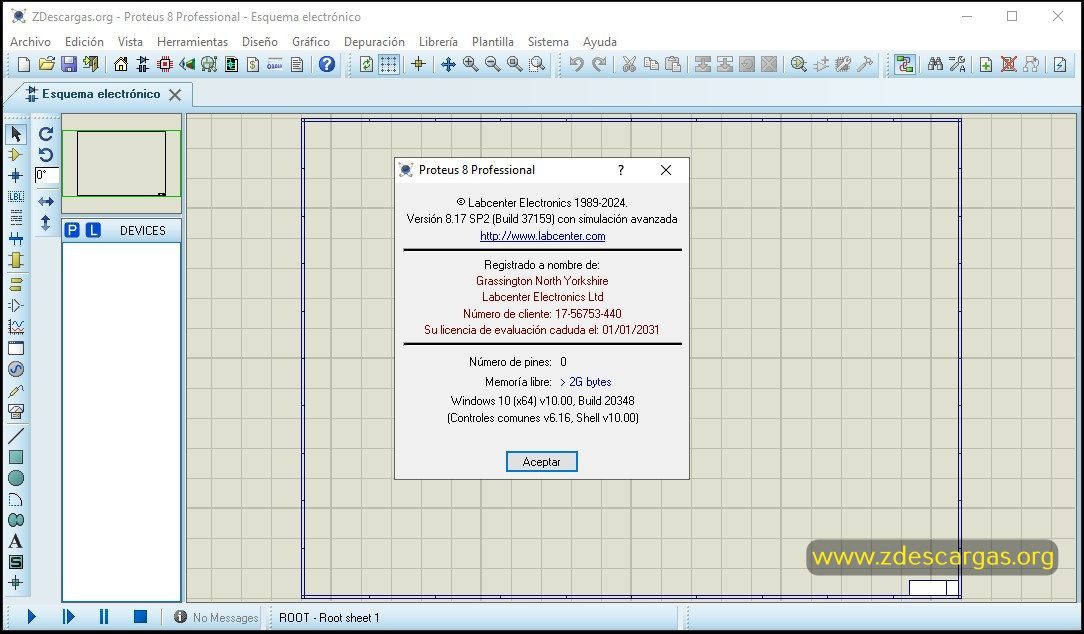Toggle the Wire Autorouter icon
The width and height of the screenshot is (1084, 634).
[x=904, y=64]
